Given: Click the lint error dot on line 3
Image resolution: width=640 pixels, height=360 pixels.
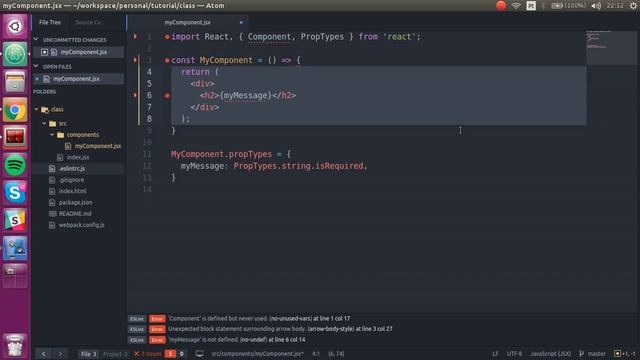Looking at the screenshot, I should click(x=167, y=60).
